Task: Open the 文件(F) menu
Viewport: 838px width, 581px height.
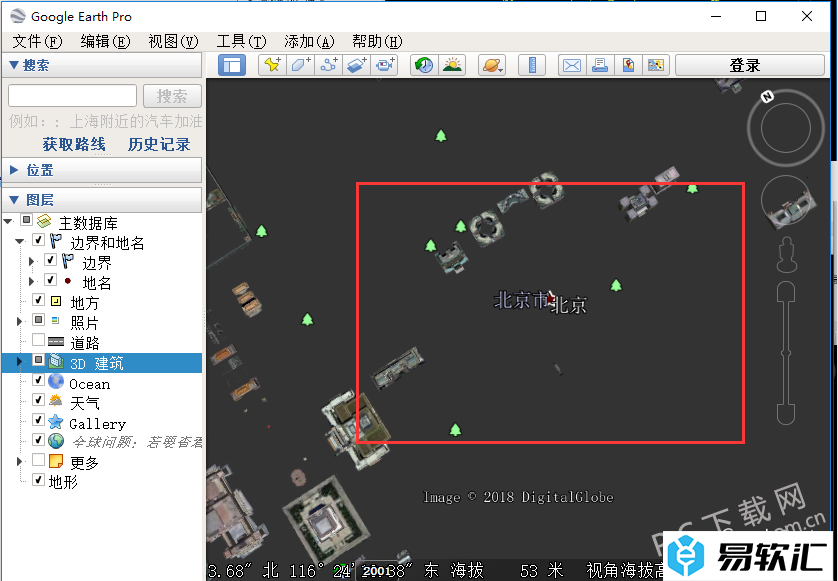Action: pyautogui.click(x=37, y=41)
